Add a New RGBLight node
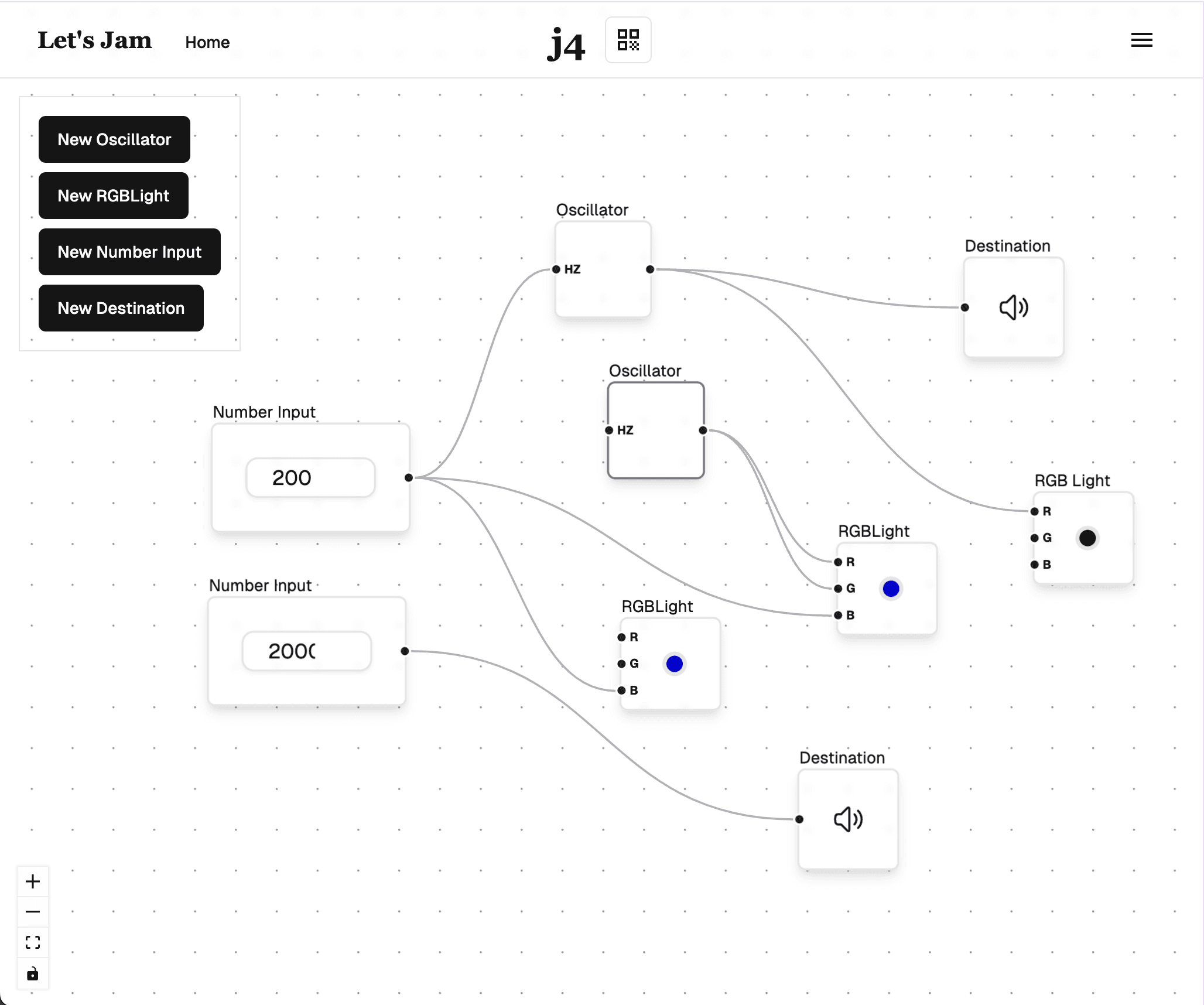The image size is (1204, 1005). coord(114,196)
